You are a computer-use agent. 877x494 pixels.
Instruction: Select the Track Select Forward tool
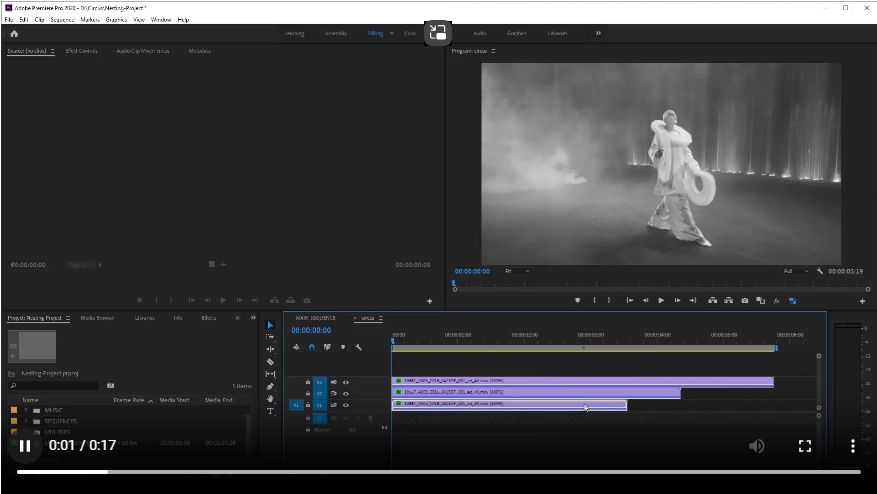pos(270,337)
